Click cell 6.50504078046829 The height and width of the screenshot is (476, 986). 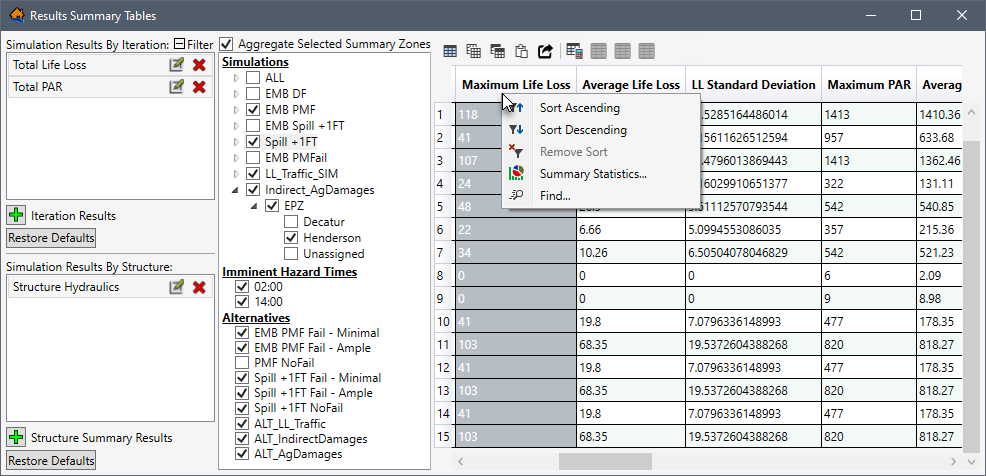tap(753, 252)
